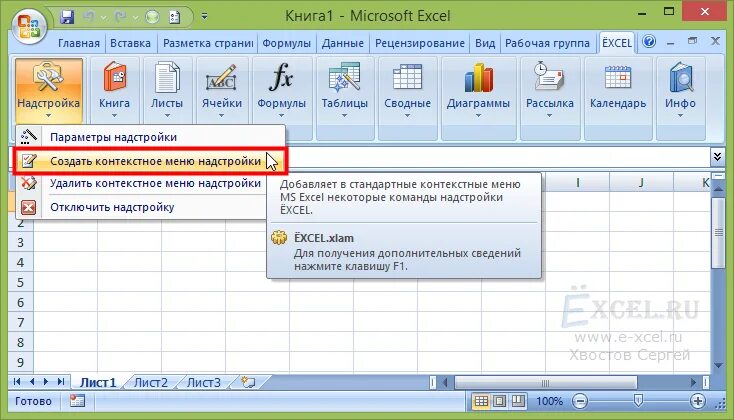Open the Данные ribbon tab
Viewport: 734px width, 420px height.
pyautogui.click(x=343, y=43)
